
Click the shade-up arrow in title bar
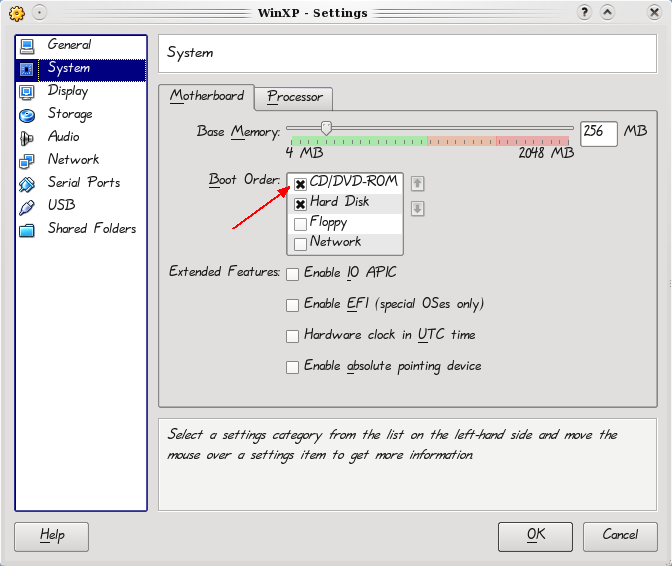click(607, 13)
